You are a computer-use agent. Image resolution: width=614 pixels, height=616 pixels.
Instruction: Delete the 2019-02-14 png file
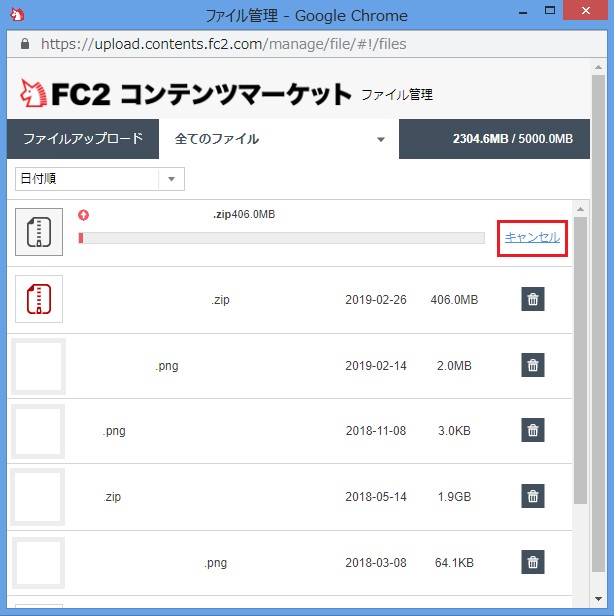pos(532,365)
